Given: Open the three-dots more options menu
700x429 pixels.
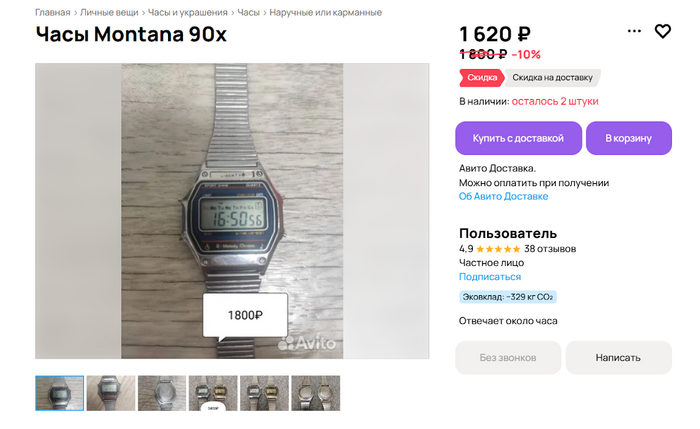Looking at the screenshot, I should [x=634, y=31].
